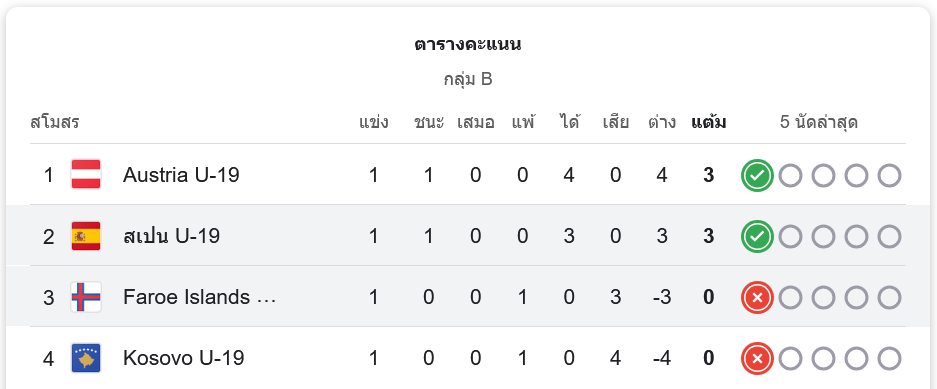Click the Faroe Islands flag icon
The image size is (937, 389).
point(86,297)
